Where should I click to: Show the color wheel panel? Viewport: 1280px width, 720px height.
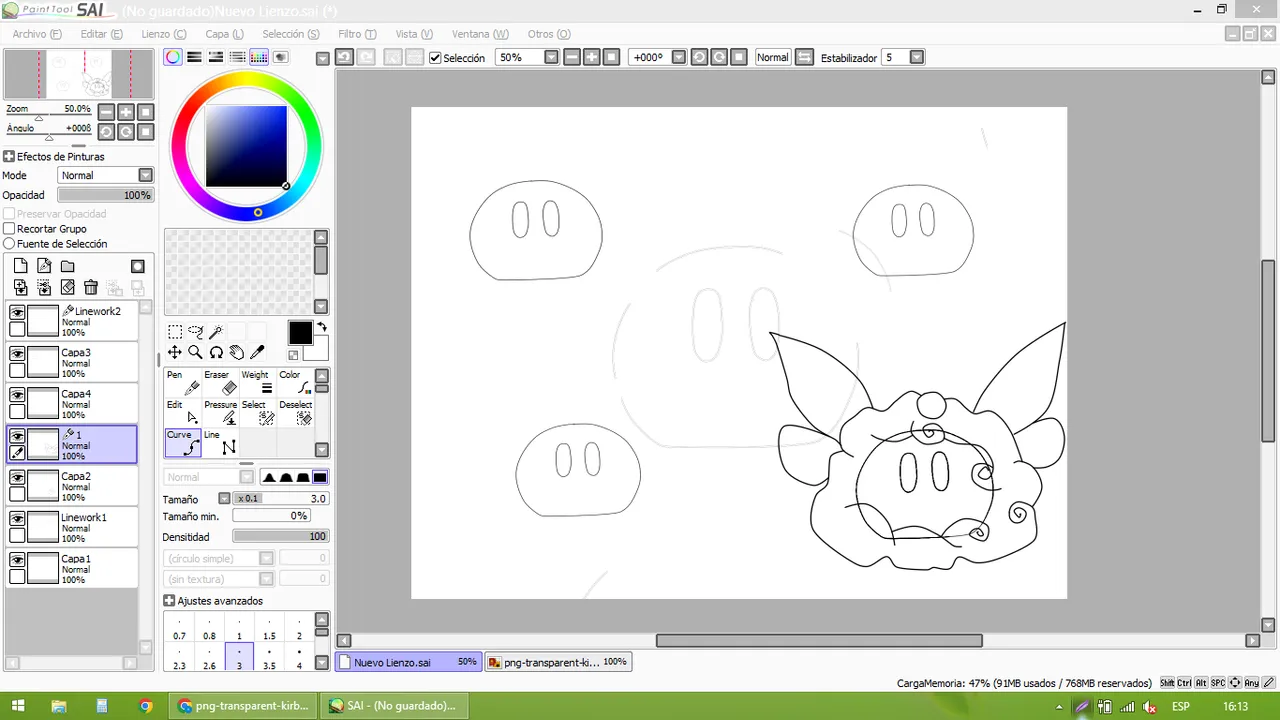tap(173, 57)
